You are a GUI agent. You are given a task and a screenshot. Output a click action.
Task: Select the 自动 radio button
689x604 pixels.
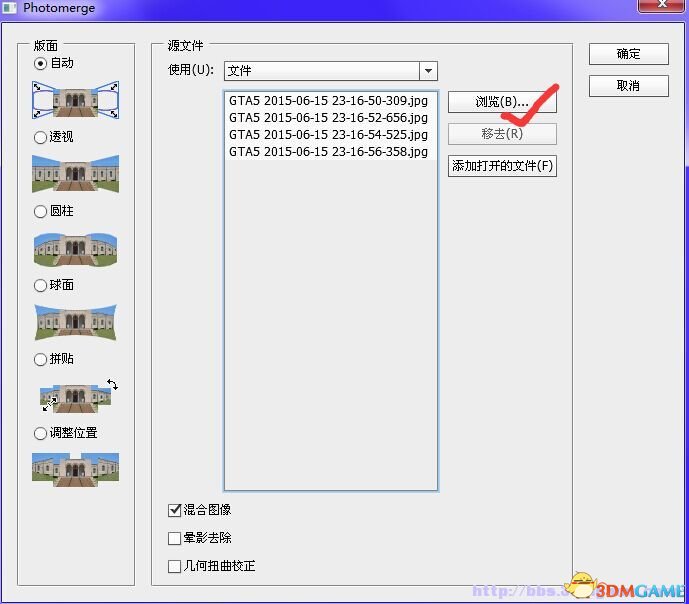(x=41, y=63)
